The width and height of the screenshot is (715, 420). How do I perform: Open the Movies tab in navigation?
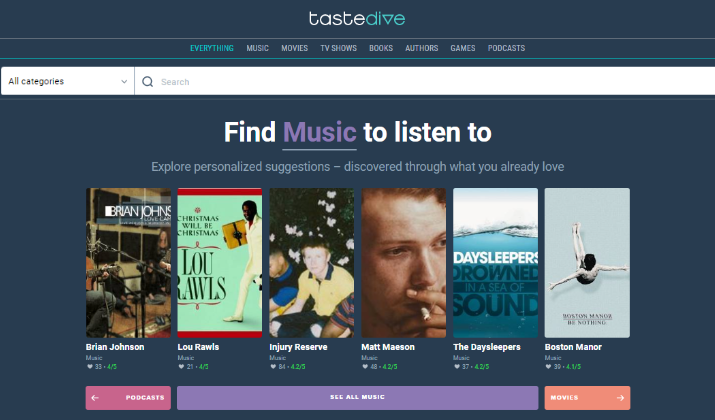(295, 48)
